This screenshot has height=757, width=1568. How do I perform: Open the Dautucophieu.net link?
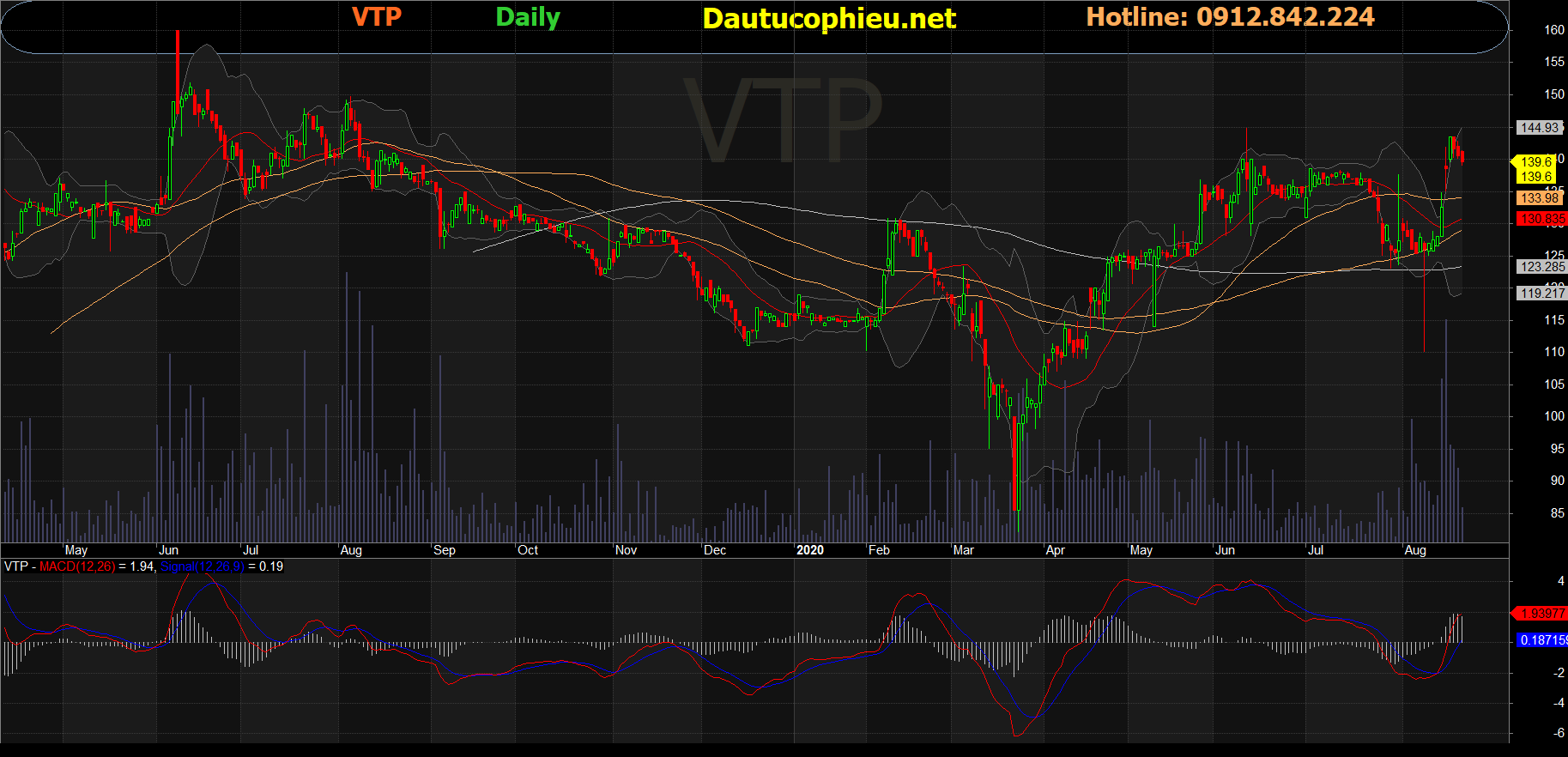click(828, 18)
